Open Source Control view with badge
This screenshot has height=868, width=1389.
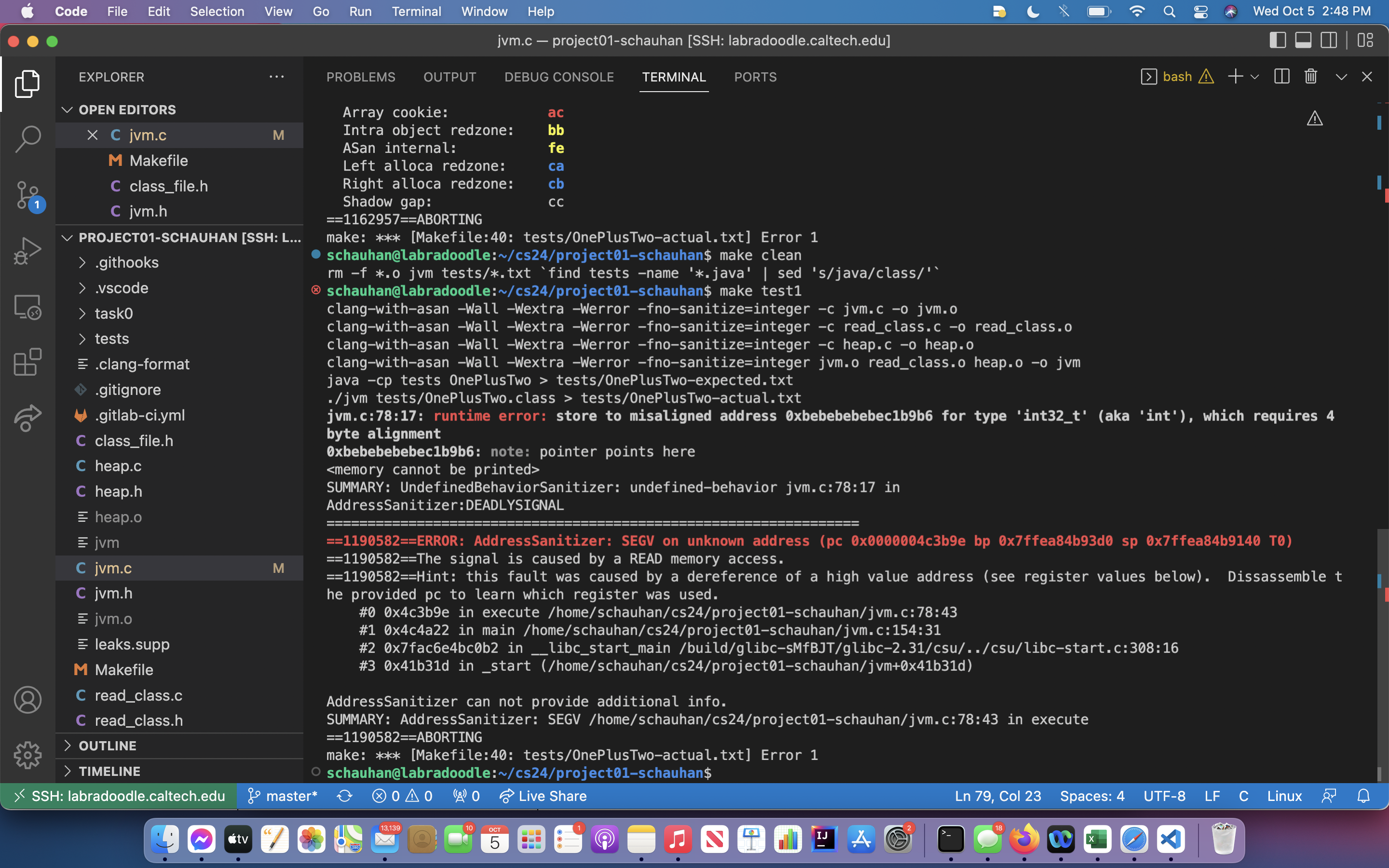[27, 195]
